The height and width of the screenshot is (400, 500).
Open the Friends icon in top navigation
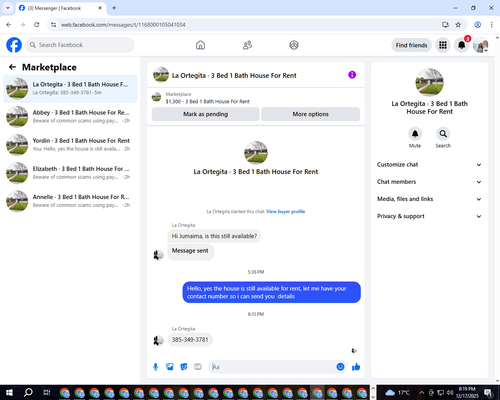click(x=247, y=45)
